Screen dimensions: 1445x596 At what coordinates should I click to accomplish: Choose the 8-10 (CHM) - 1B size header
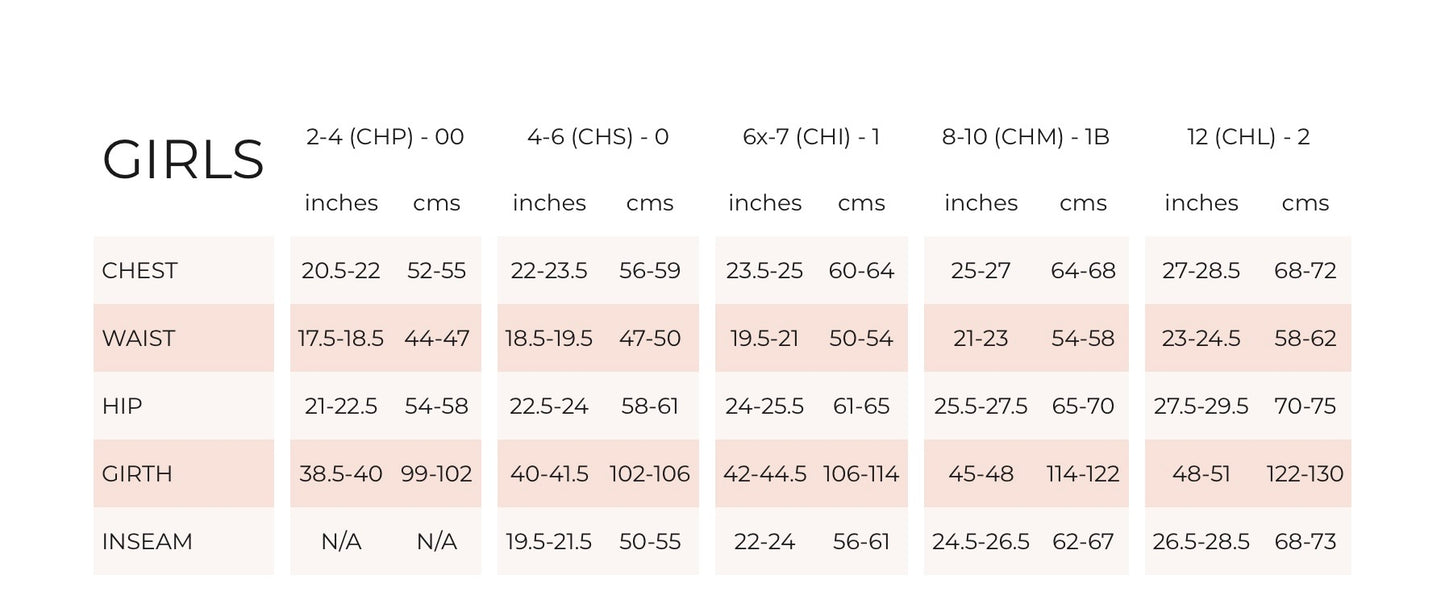coord(1026,137)
